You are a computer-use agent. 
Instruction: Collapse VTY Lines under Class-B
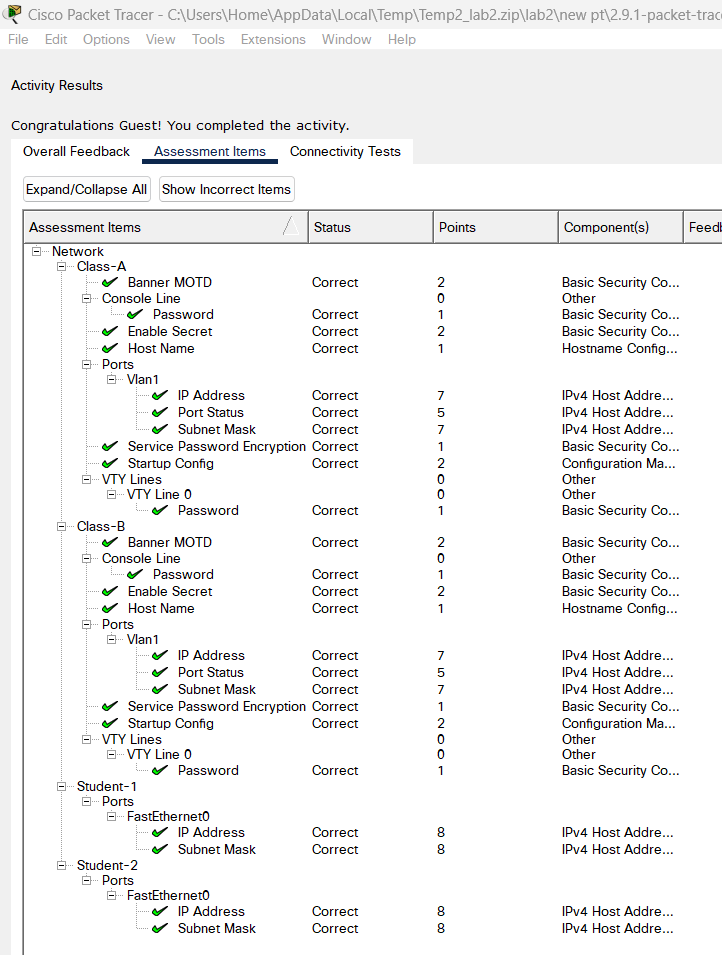point(87,739)
